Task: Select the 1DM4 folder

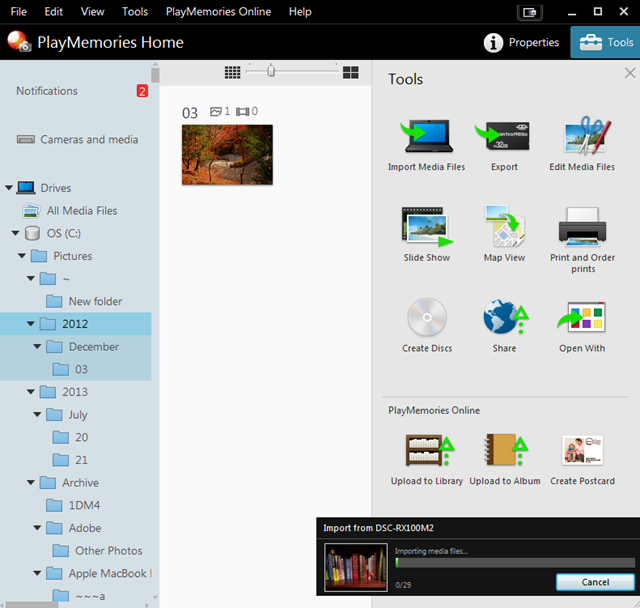Action: pos(73,505)
